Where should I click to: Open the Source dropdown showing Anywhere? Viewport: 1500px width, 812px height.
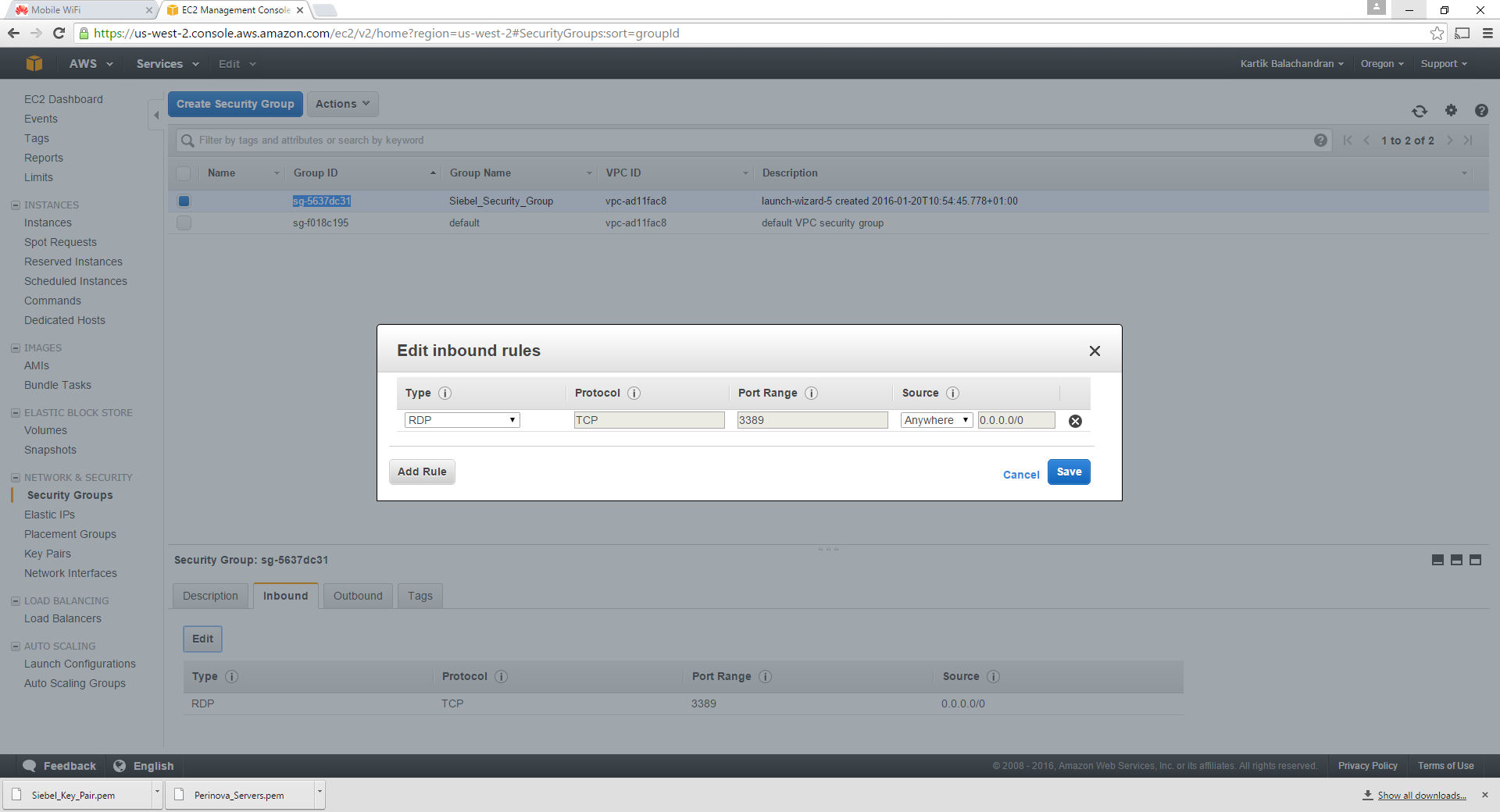pyautogui.click(x=936, y=420)
